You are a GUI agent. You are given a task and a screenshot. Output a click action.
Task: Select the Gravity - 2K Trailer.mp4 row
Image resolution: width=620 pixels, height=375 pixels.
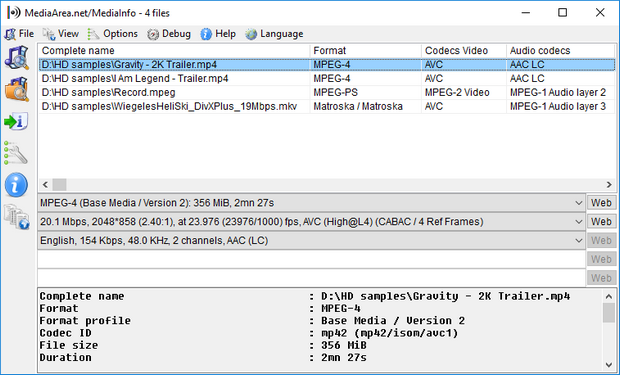coord(327,65)
